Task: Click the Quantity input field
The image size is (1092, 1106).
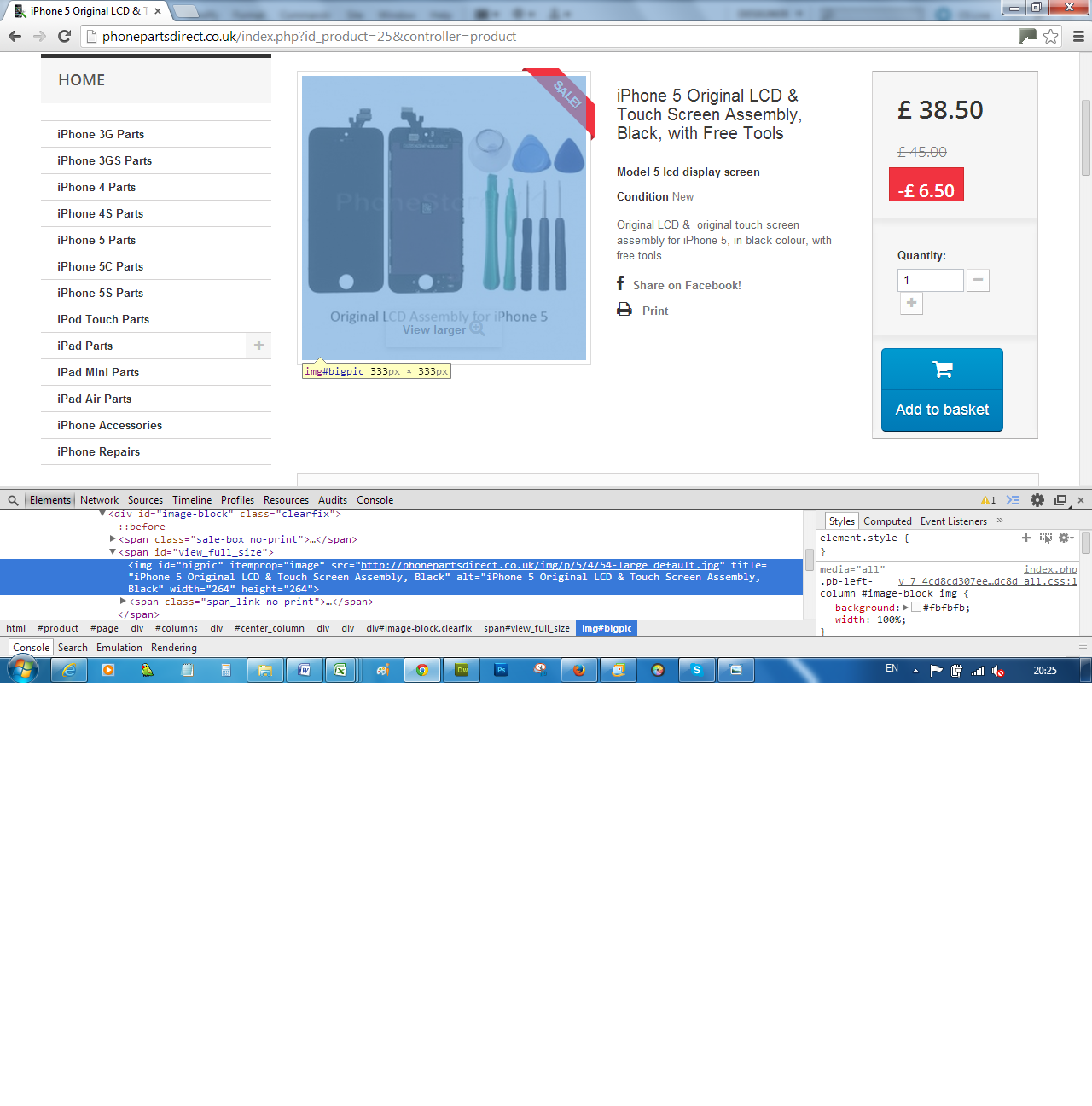Action: (931, 280)
